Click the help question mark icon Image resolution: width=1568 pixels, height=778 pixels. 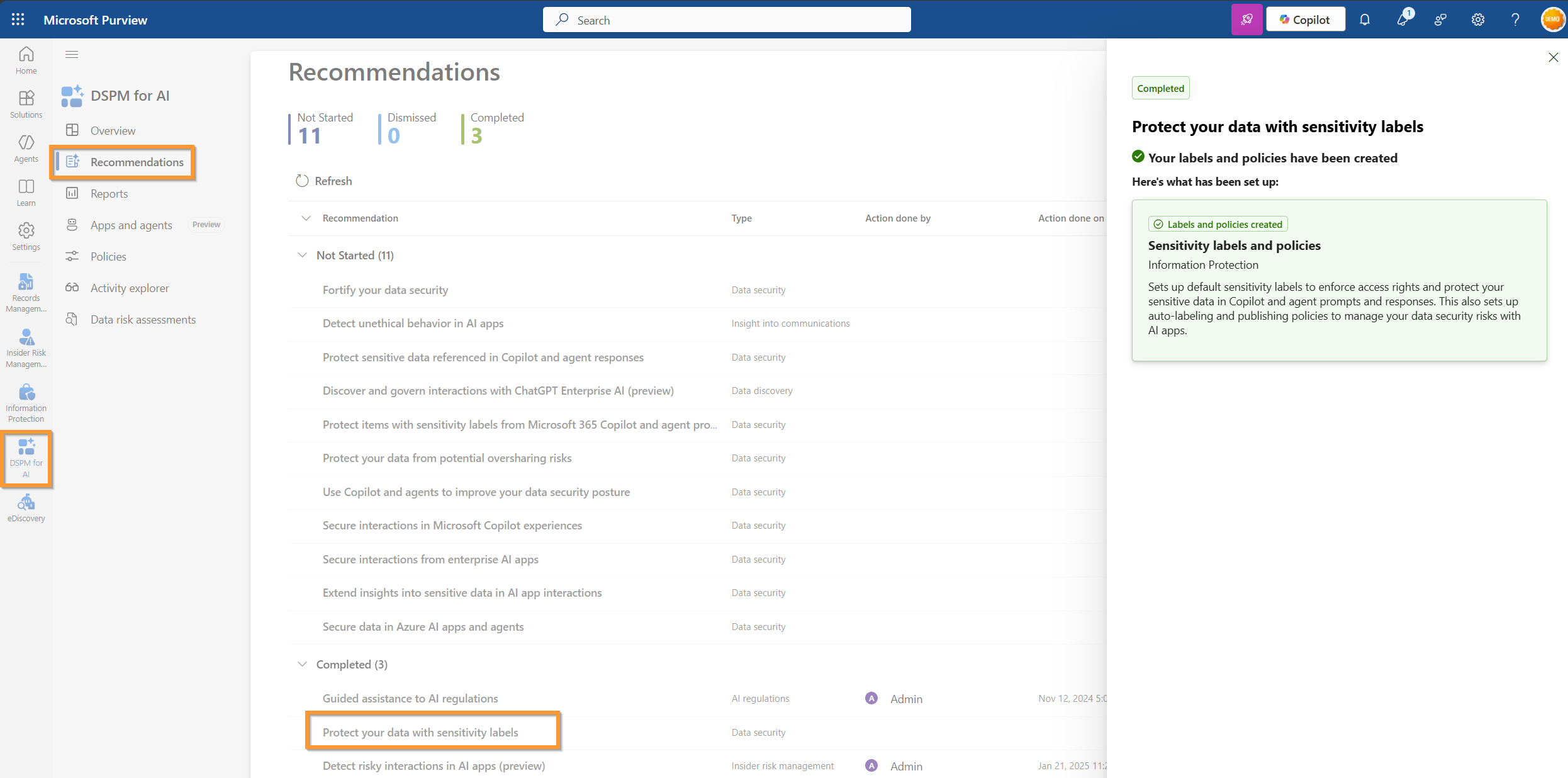point(1515,20)
